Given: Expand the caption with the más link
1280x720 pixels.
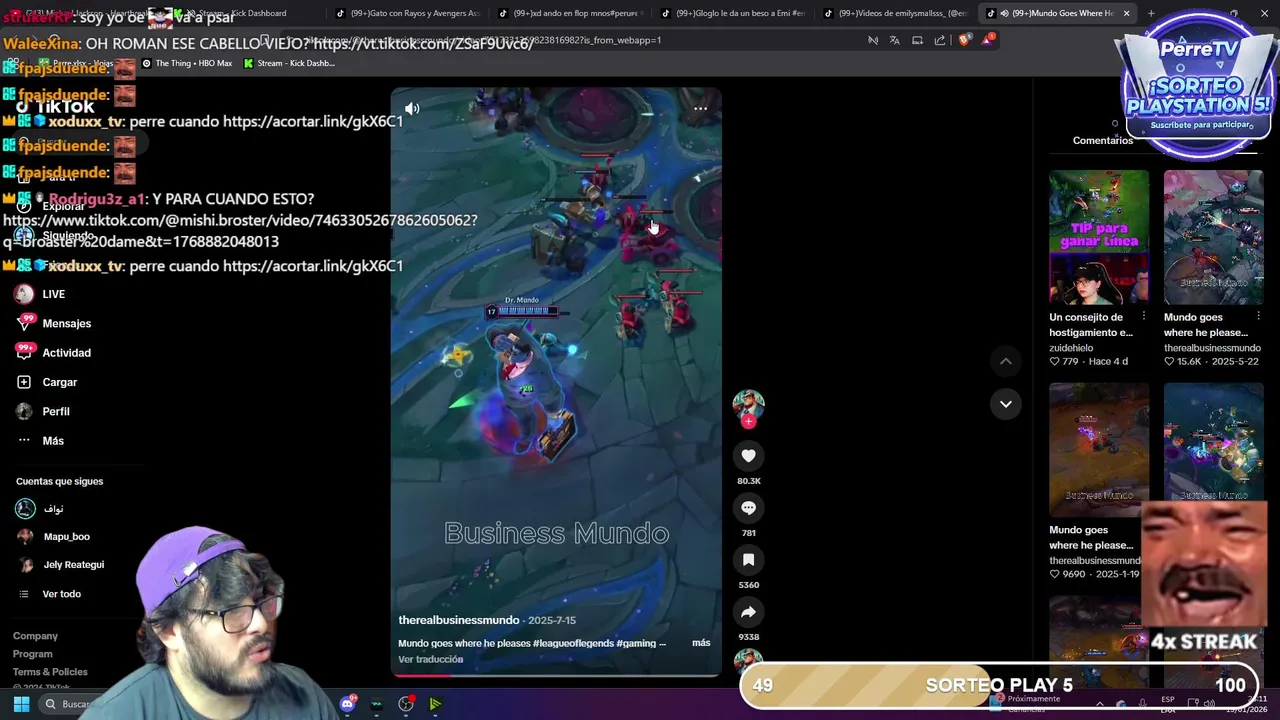Looking at the screenshot, I should coord(701,643).
